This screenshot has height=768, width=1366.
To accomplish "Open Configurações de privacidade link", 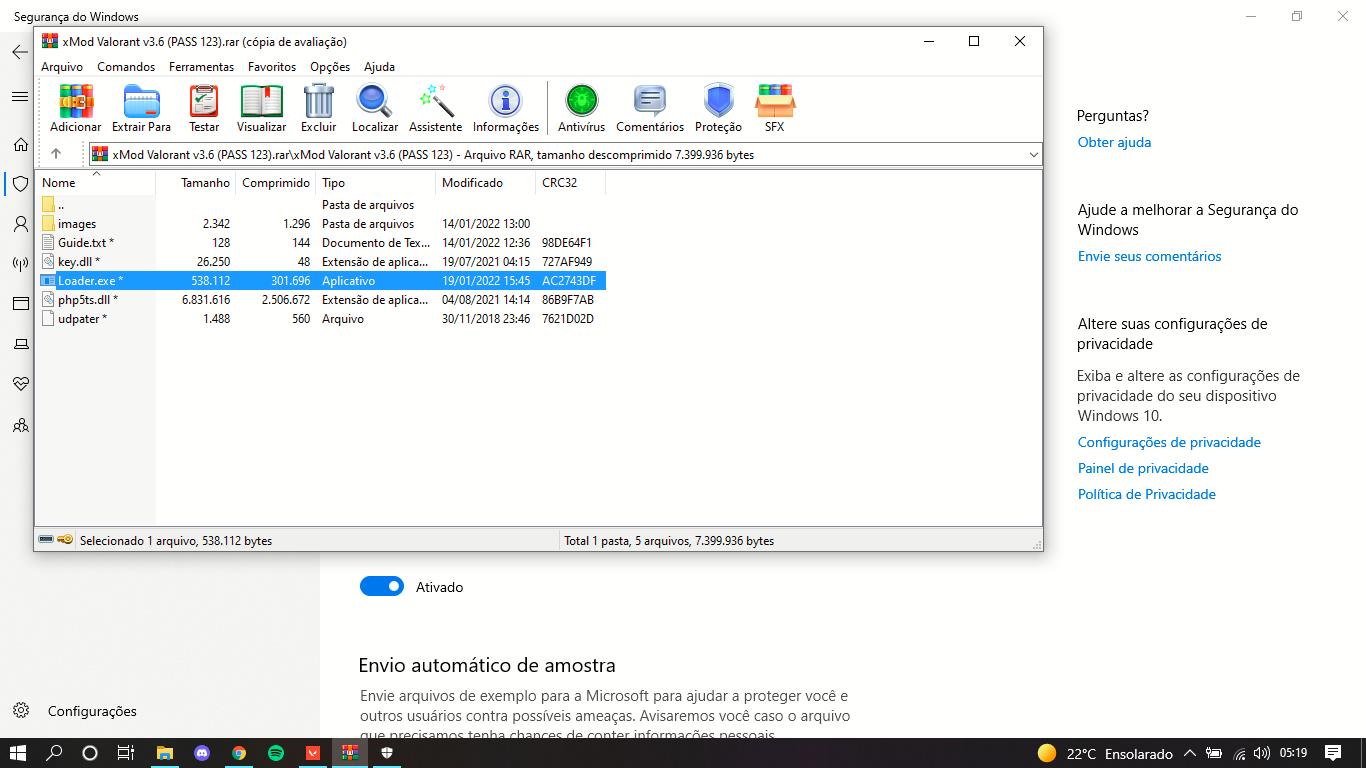I will (x=1168, y=442).
